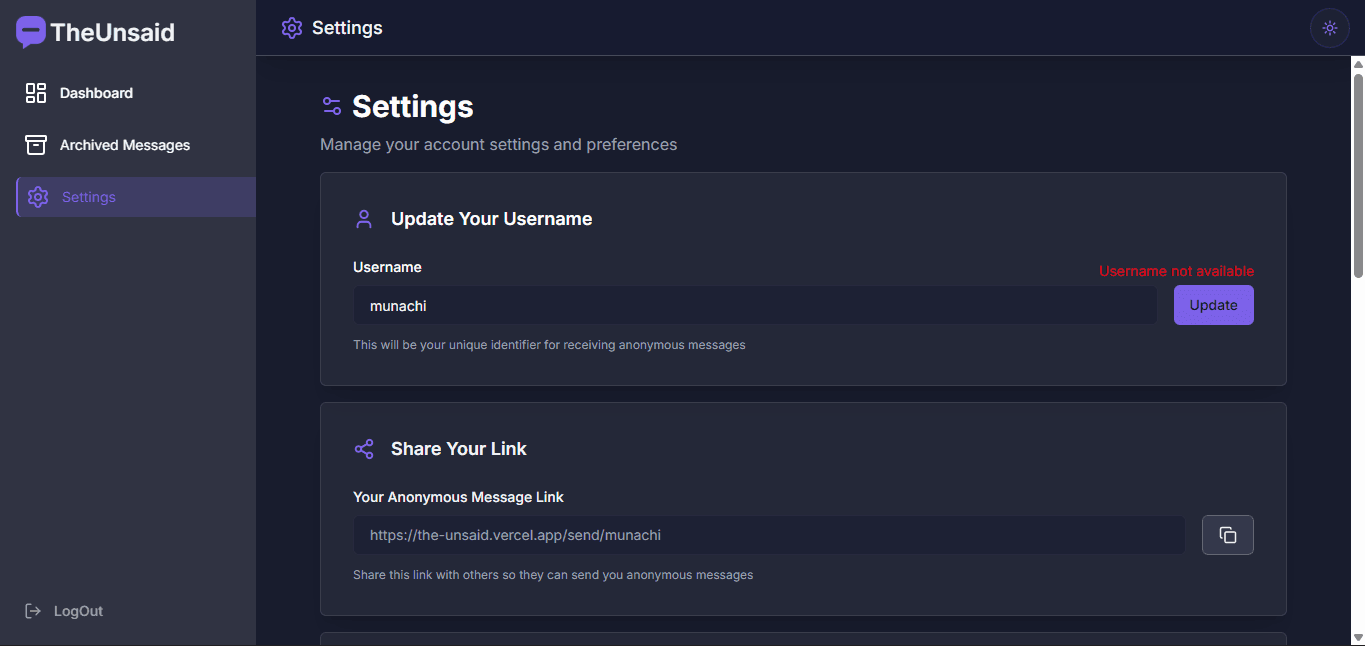Image resolution: width=1365 pixels, height=646 pixels.
Task: Click 'Manage your account settings and preferences' text
Action: pos(498,145)
